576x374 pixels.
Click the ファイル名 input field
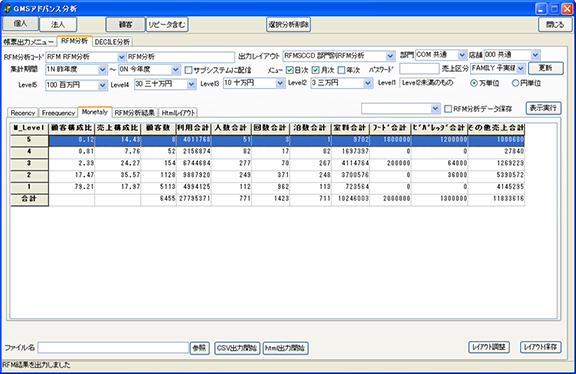click(113, 348)
